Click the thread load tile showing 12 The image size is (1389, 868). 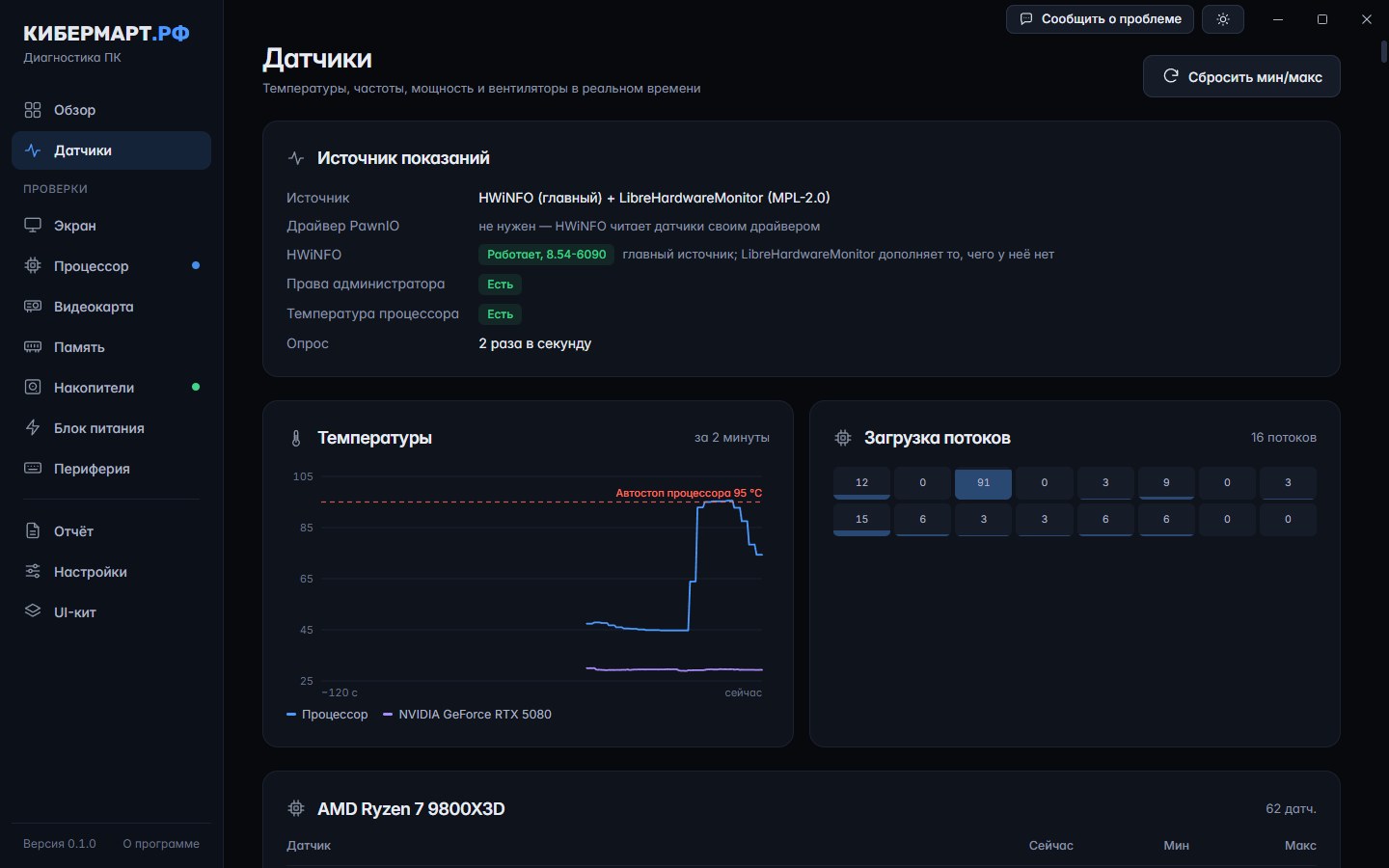point(861,483)
